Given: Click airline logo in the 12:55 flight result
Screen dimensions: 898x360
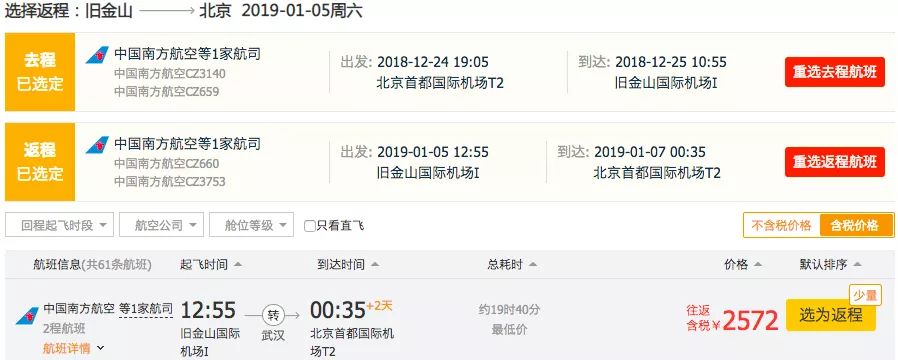Looking at the screenshot, I should point(27,316).
